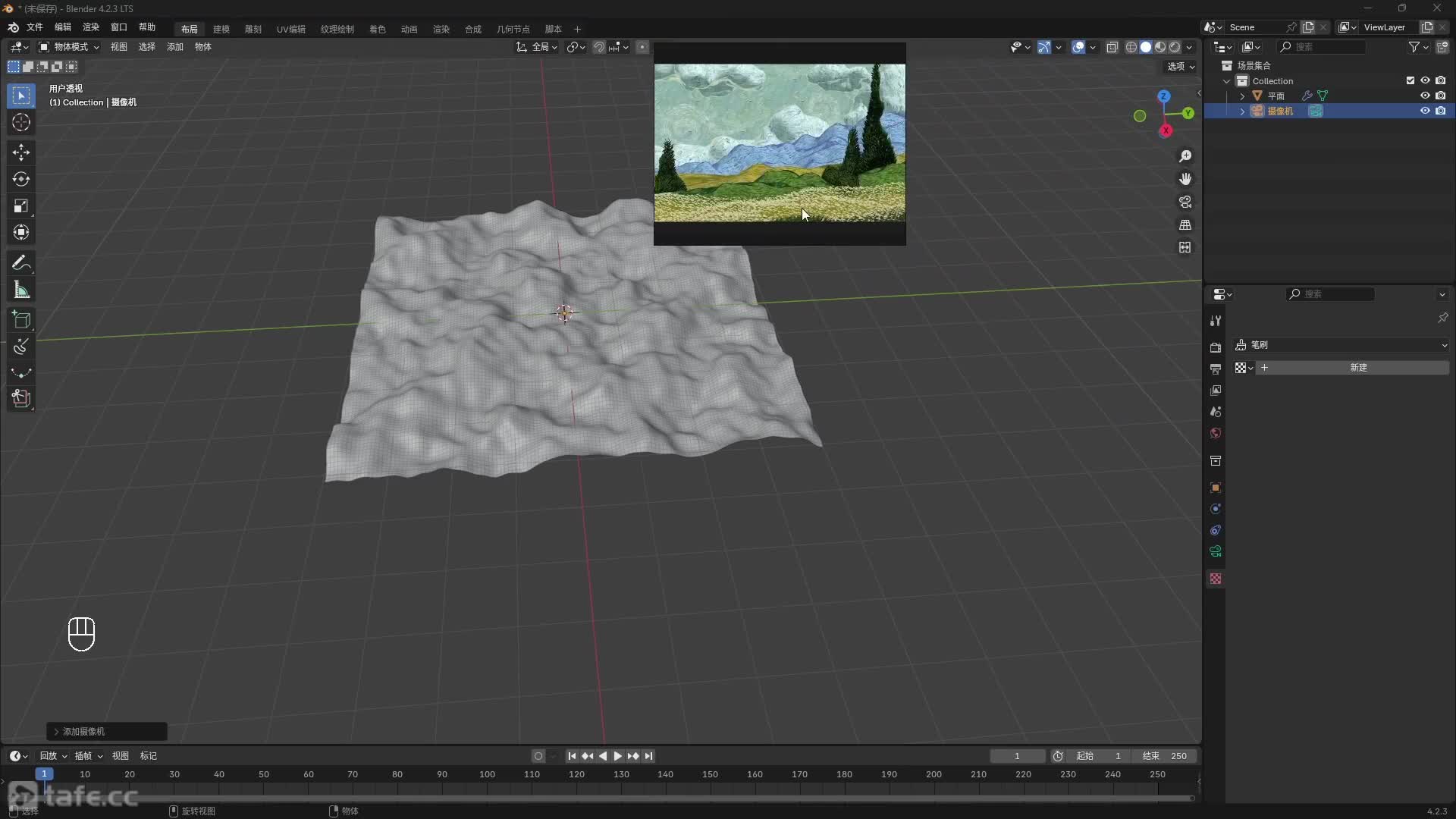Activate the Scale tool
Screen dimensions: 1456x819
(x=21, y=206)
